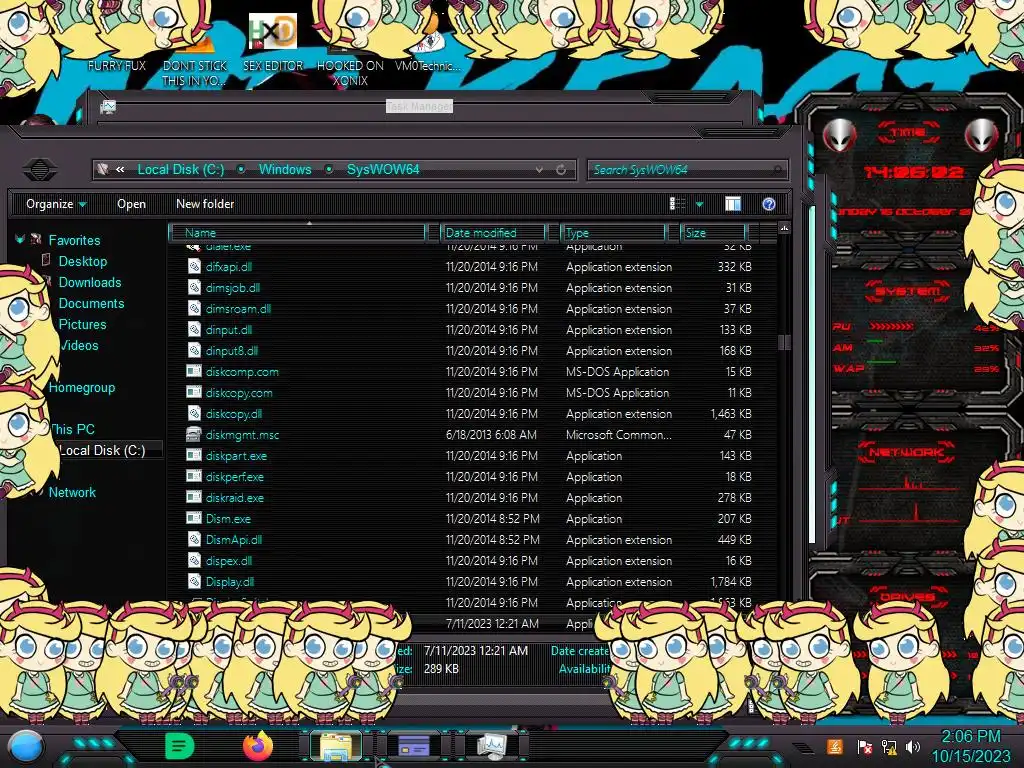The height and width of the screenshot is (768, 1024).
Task: Expand the view options dropdown arrow
Action: (x=699, y=204)
